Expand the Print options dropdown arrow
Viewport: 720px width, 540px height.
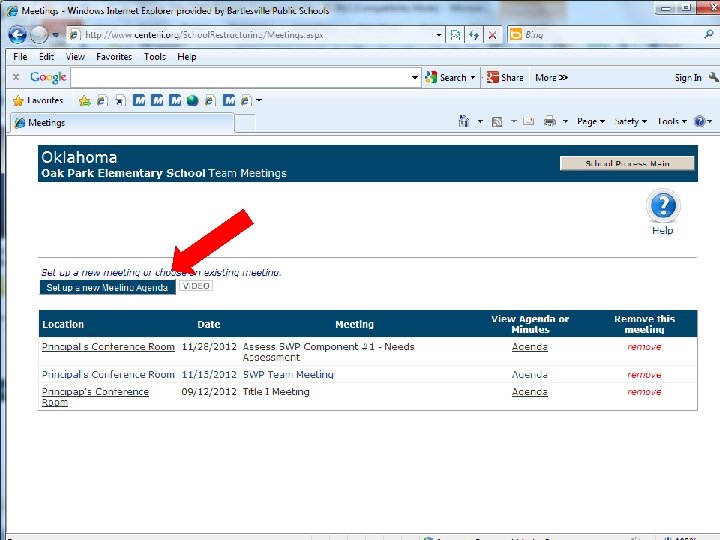pyautogui.click(x=565, y=122)
